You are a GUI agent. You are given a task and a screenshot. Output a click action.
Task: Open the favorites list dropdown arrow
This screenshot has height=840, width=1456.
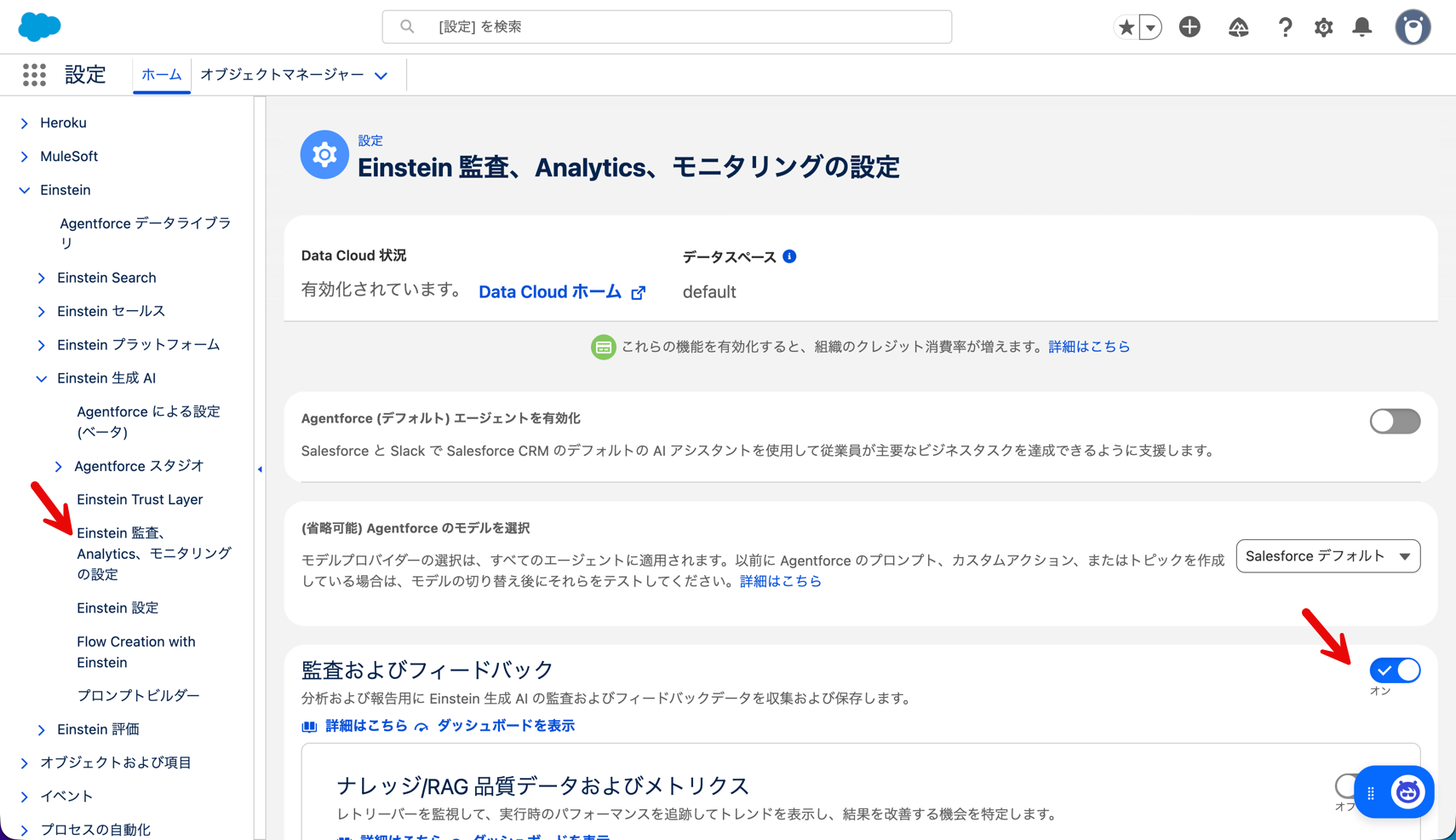point(1150,27)
